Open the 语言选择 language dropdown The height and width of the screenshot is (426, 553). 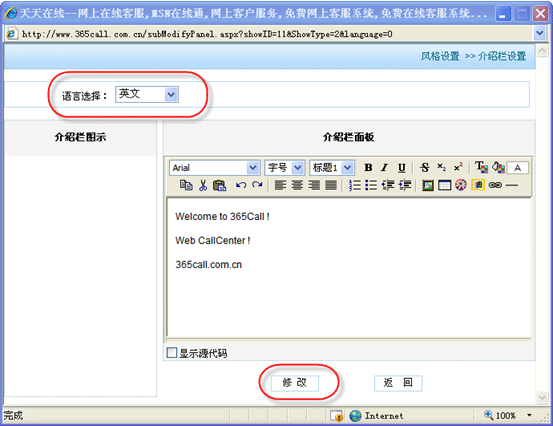147,95
